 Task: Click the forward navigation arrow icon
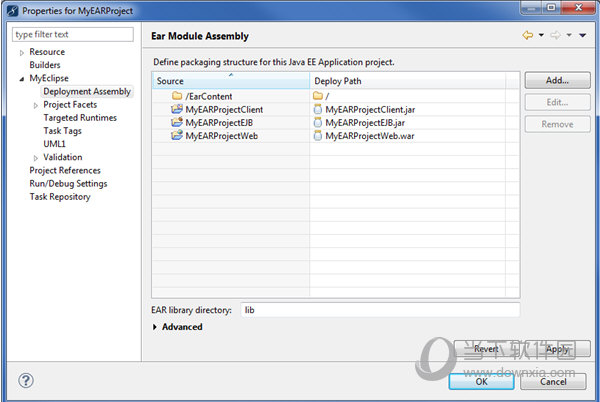(555, 35)
